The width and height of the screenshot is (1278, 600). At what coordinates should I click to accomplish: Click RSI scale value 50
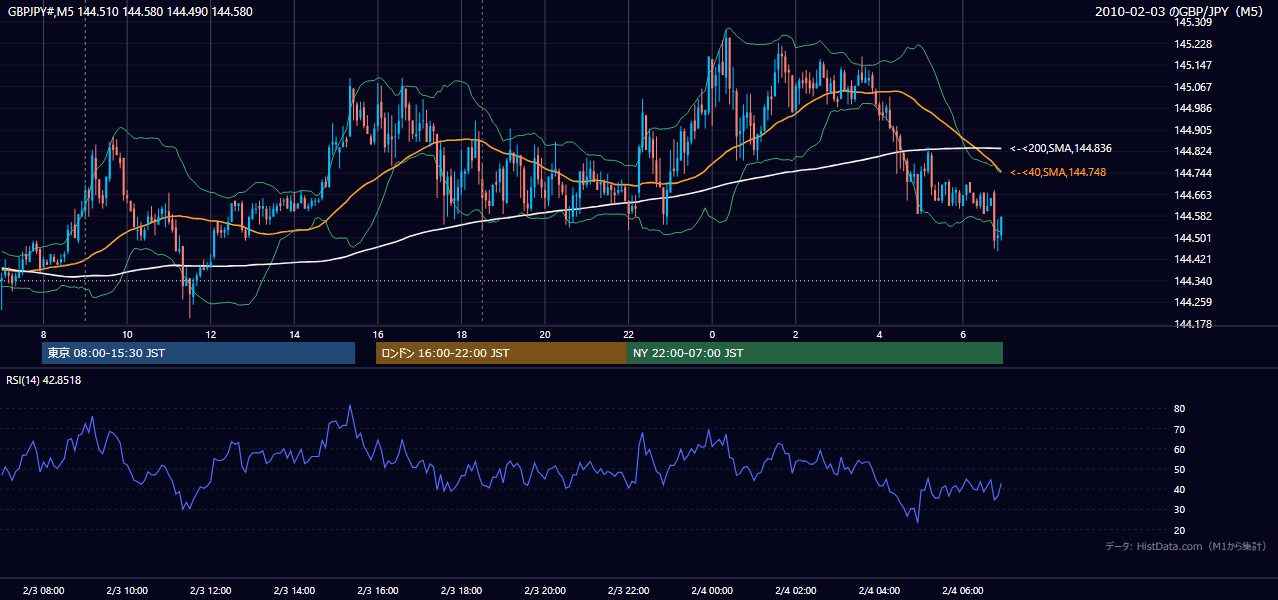coord(1180,469)
